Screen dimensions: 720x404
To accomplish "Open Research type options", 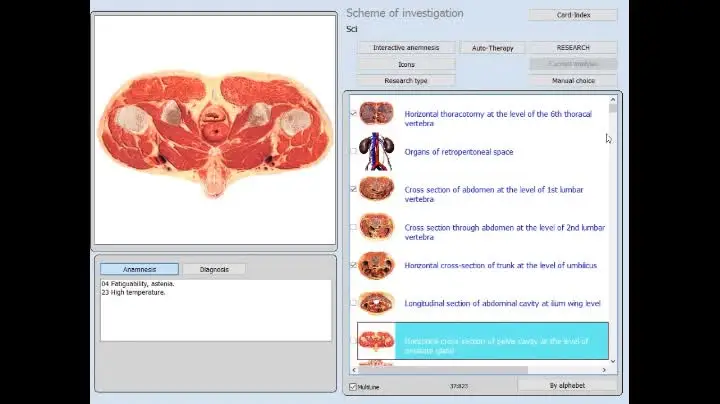I will (406, 81).
